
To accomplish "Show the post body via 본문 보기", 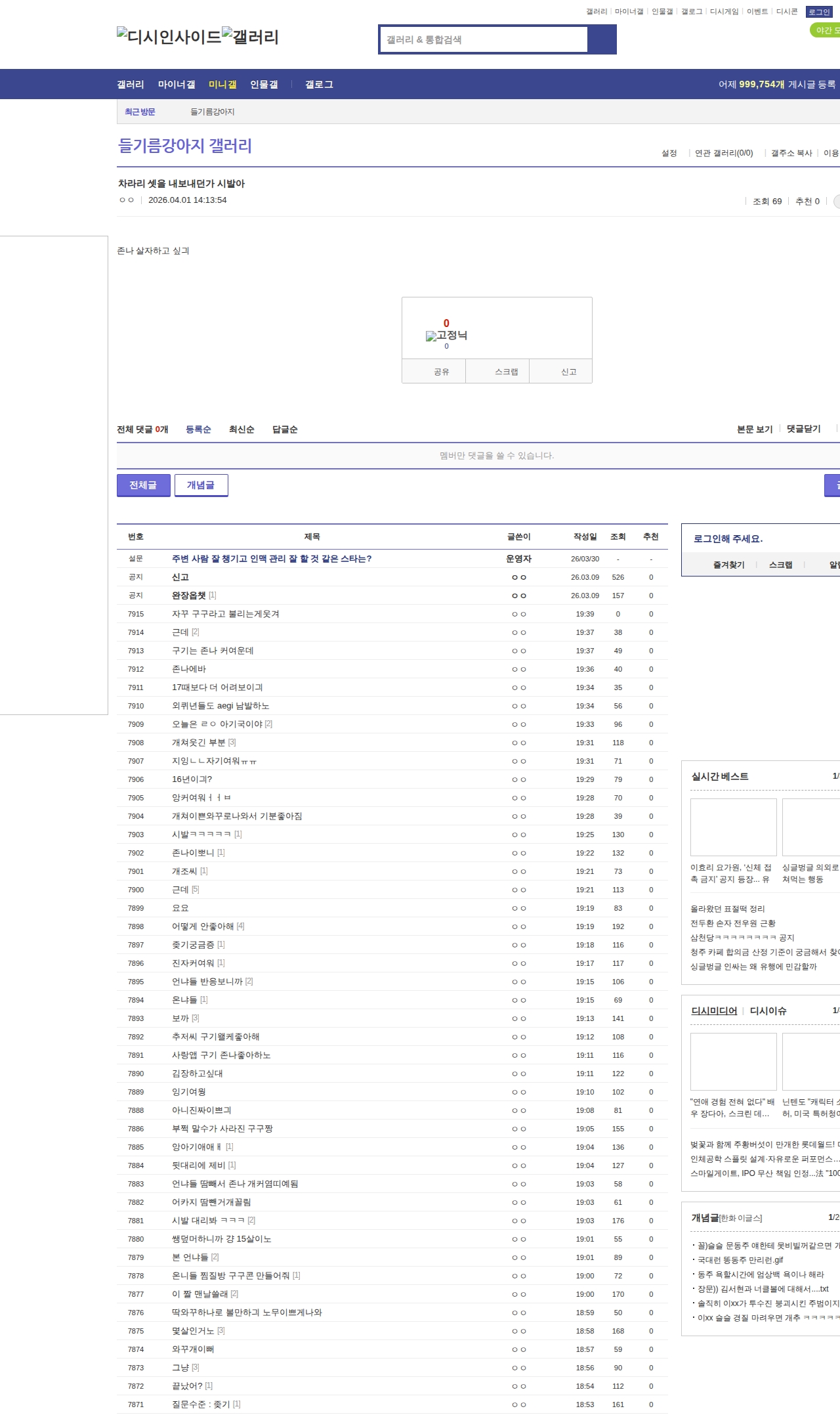I will pyautogui.click(x=754, y=429).
